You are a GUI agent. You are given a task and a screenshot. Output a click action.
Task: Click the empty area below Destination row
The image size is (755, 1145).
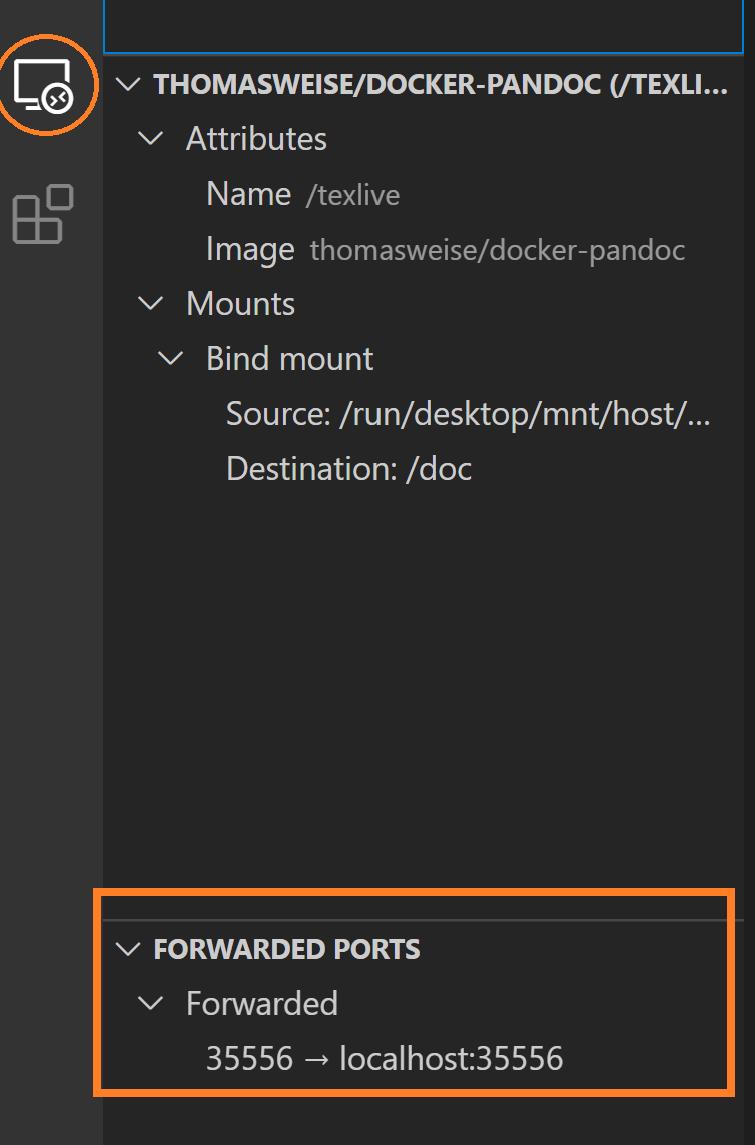tap(424, 686)
